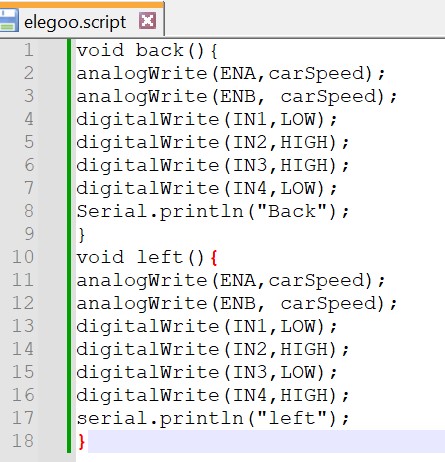Click digitalWrite(IN2,HIGH) on line 5
Image resolution: width=445 pixels, height=462 pixels.
pos(213,143)
